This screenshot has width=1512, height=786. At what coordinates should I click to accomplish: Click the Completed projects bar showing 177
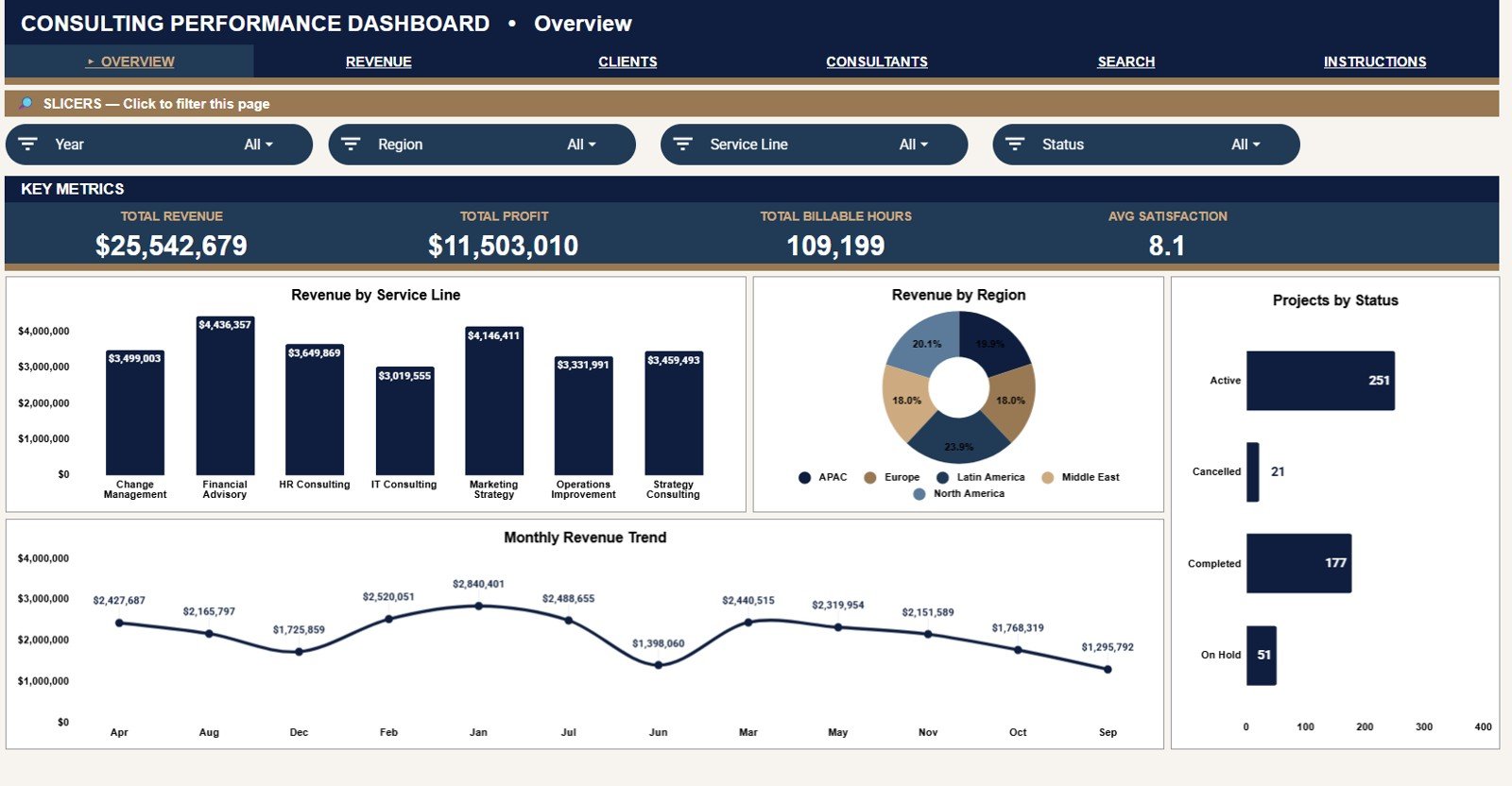[1298, 563]
